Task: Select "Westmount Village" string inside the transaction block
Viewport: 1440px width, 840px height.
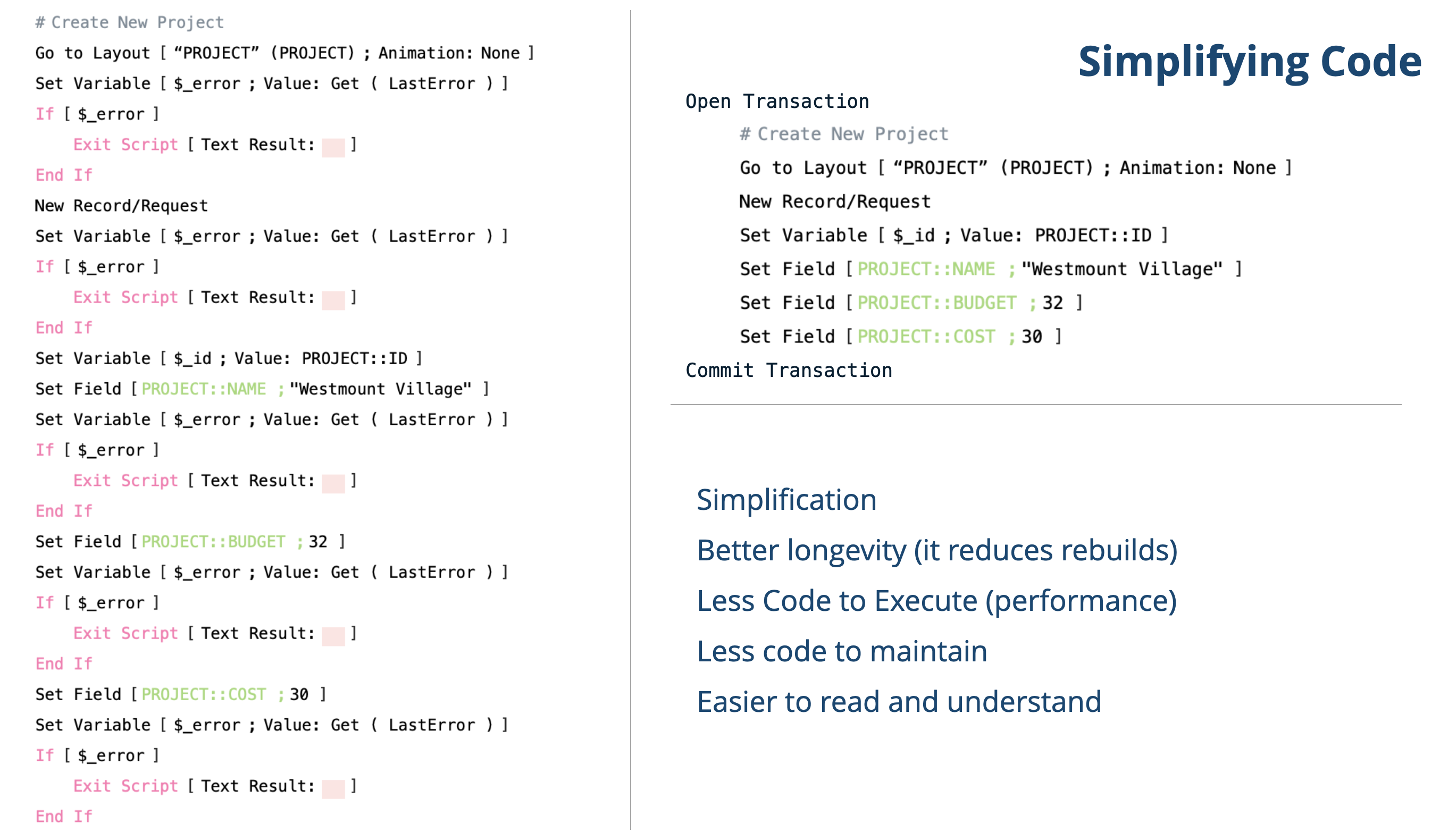Action: click(x=1121, y=269)
